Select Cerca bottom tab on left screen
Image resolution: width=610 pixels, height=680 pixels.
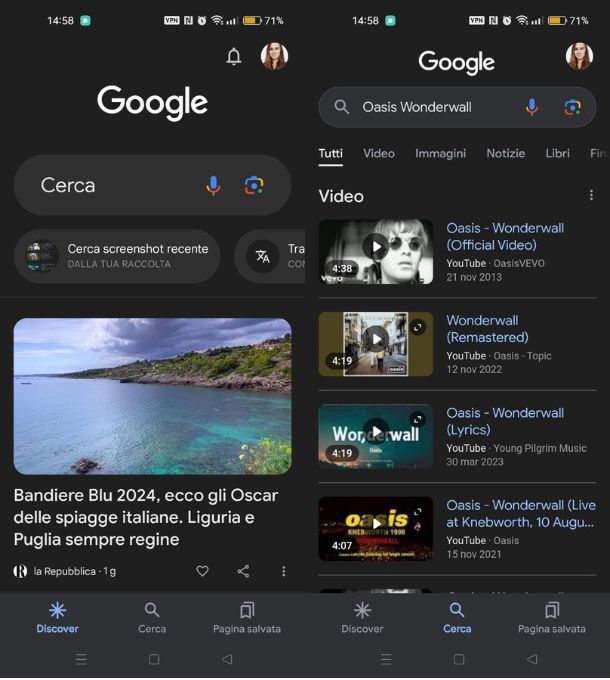point(152,618)
